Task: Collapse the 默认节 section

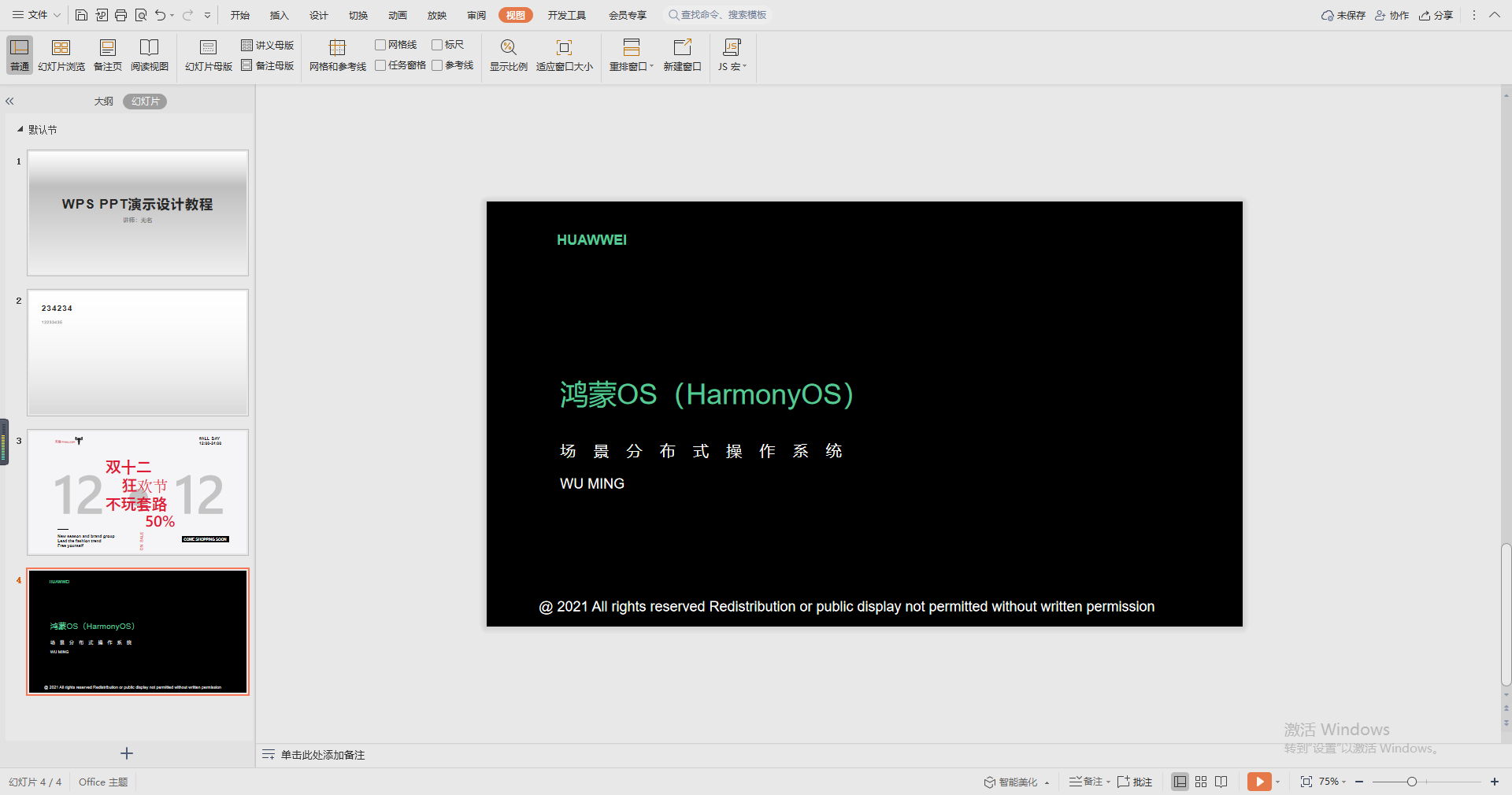Action: [20, 129]
